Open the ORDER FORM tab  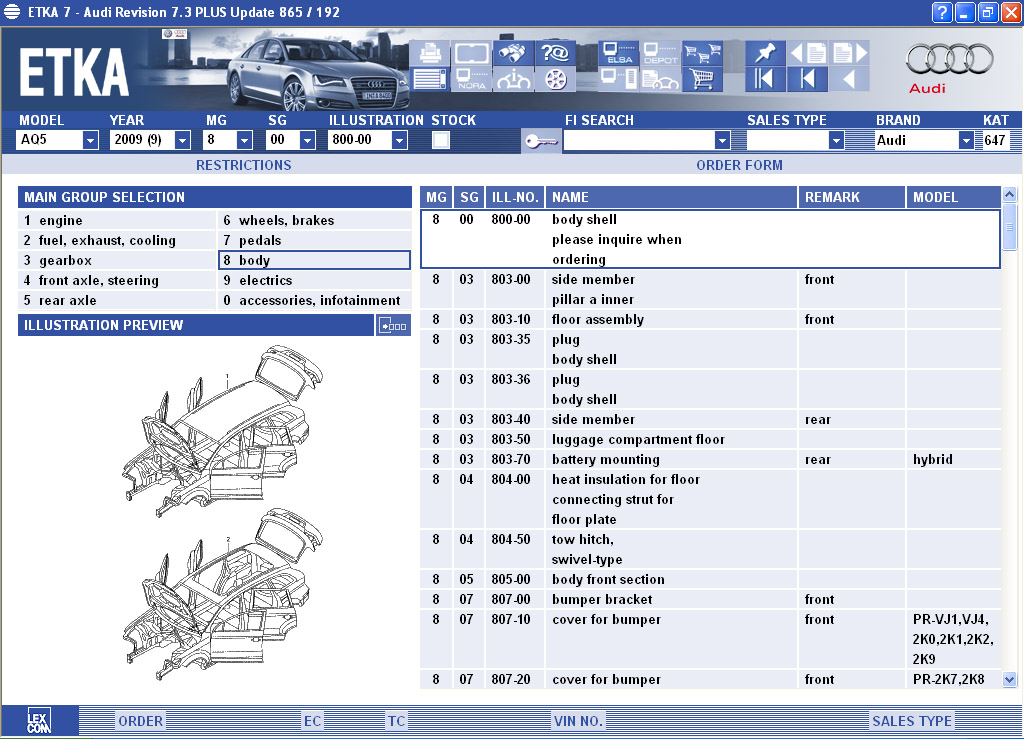point(739,165)
